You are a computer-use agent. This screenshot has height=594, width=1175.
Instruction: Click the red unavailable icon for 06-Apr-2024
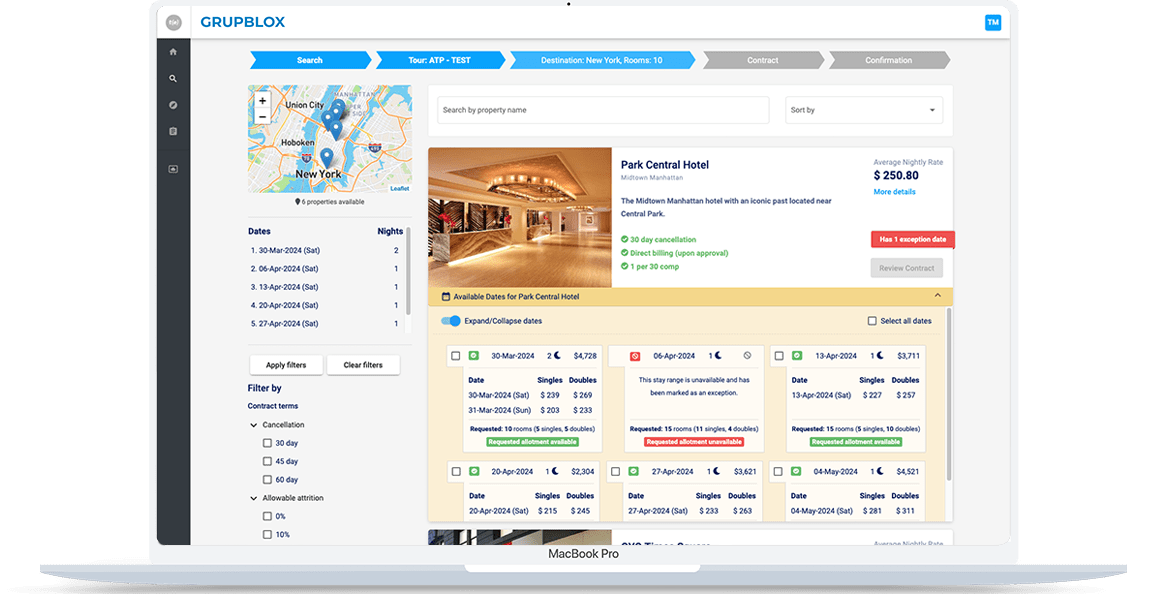point(635,357)
